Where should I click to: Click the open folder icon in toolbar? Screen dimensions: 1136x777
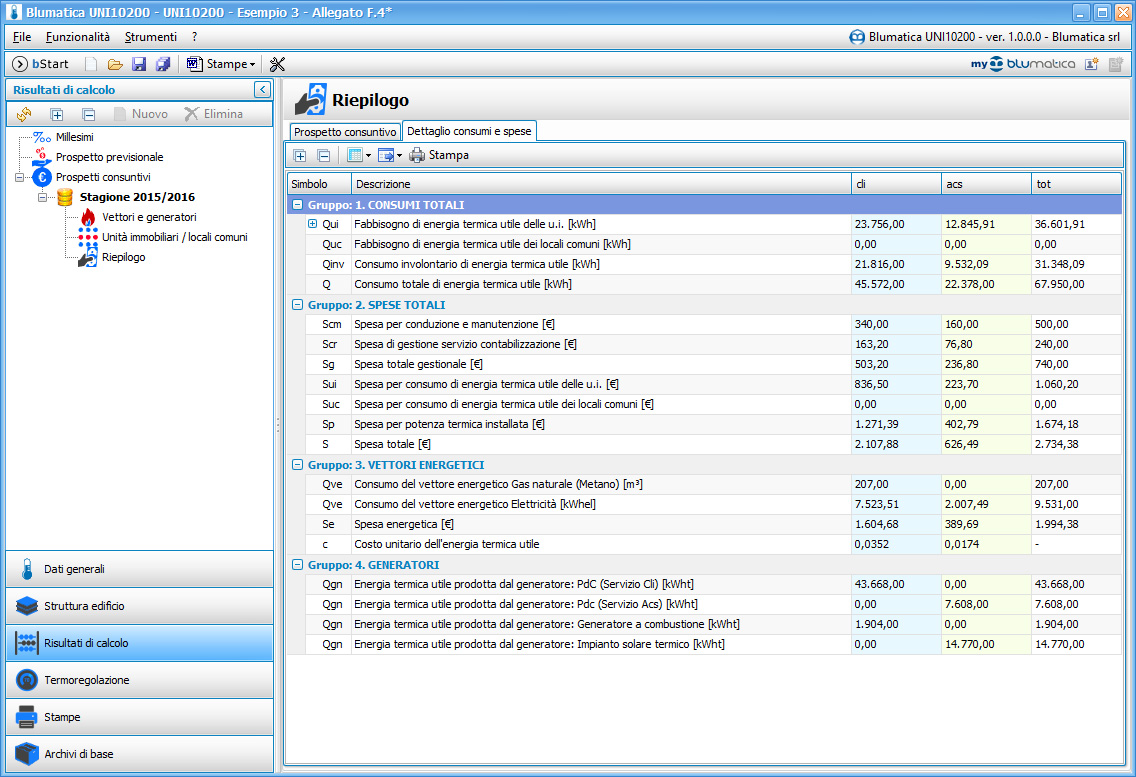coord(115,64)
